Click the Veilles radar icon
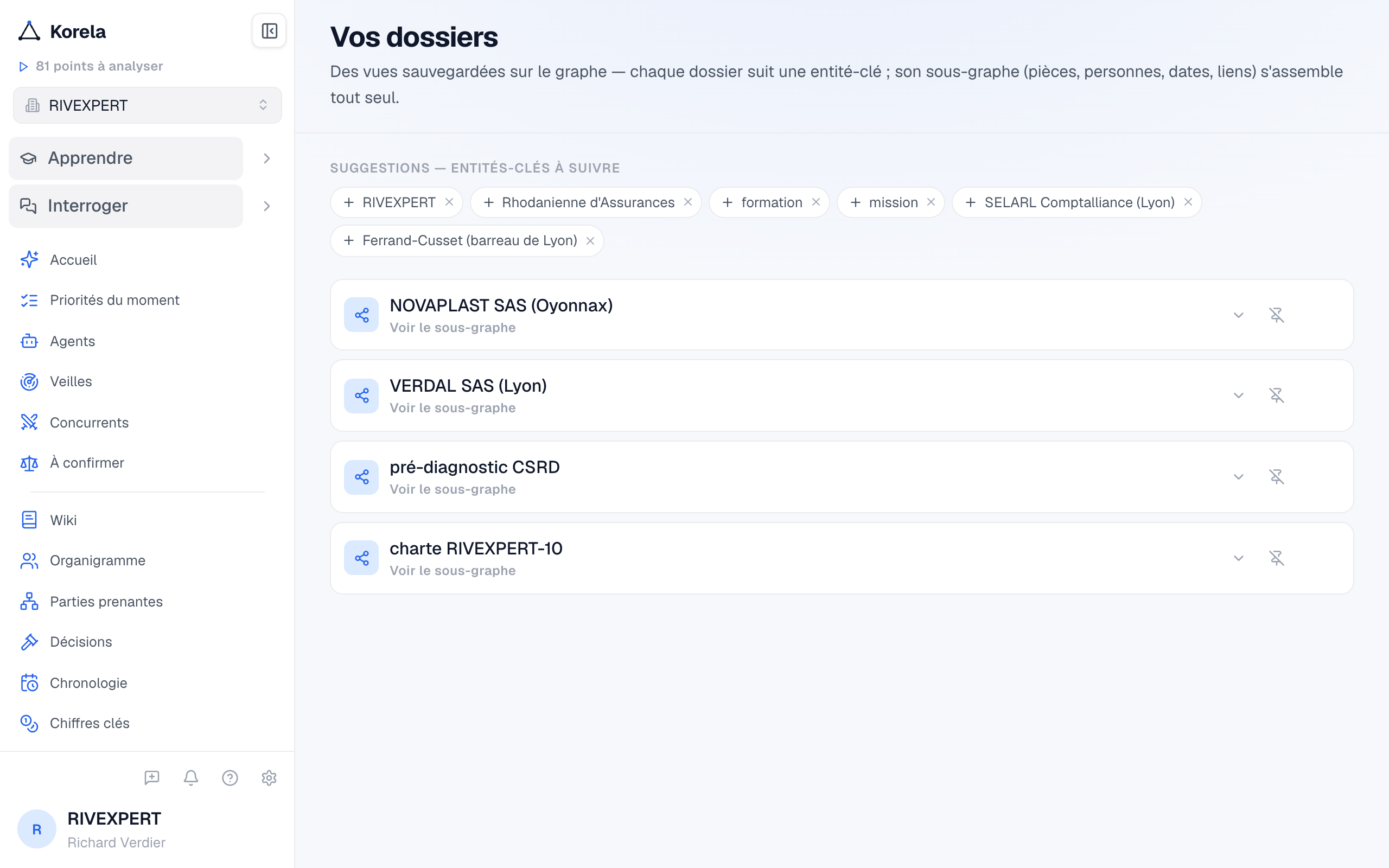1389x868 pixels. pyautogui.click(x=29, y=382)
